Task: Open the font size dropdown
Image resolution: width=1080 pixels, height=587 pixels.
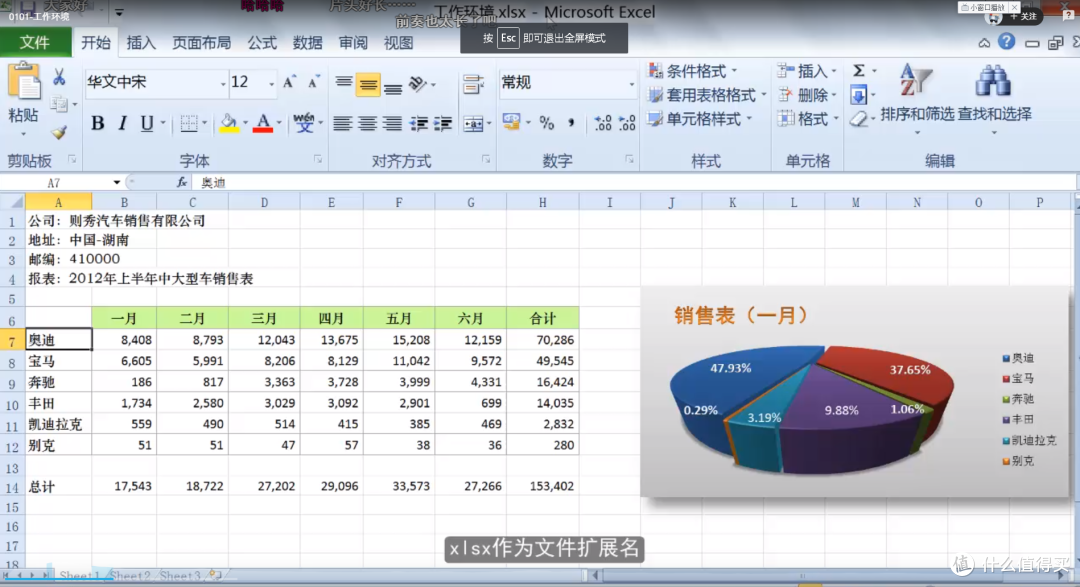Action: (271, 84)
